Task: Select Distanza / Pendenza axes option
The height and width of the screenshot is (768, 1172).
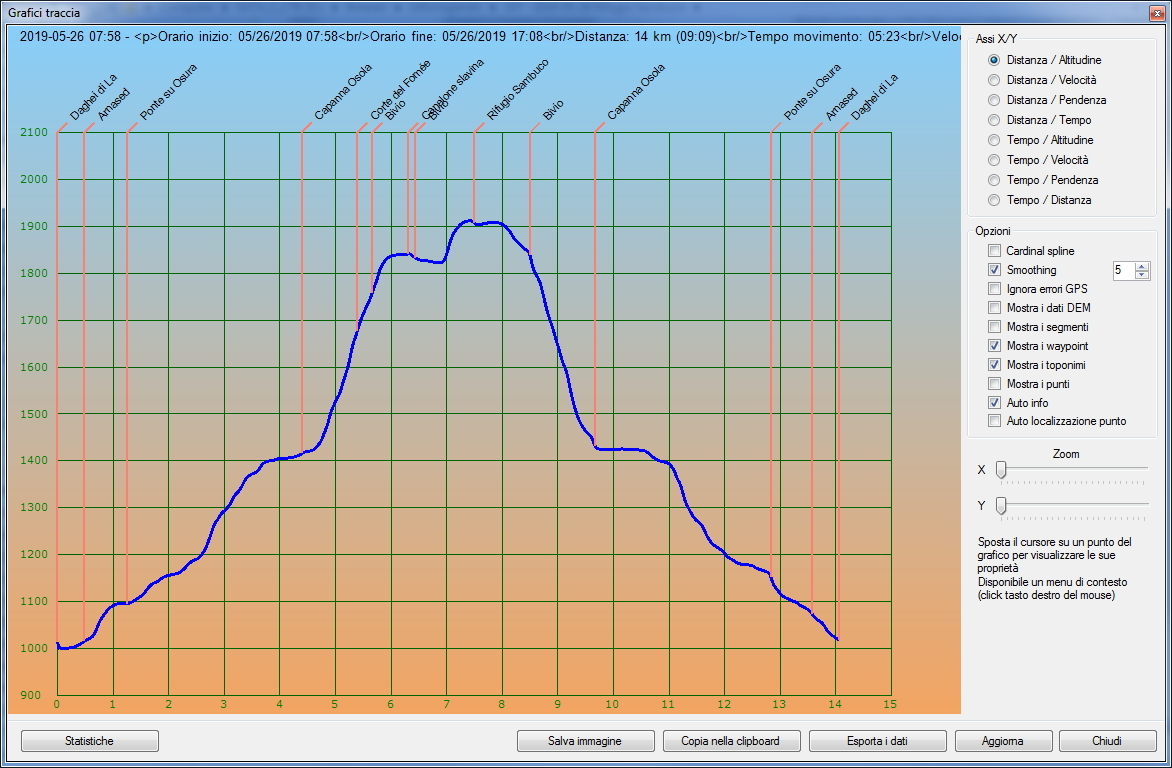Action: click(x=994, y=100)
